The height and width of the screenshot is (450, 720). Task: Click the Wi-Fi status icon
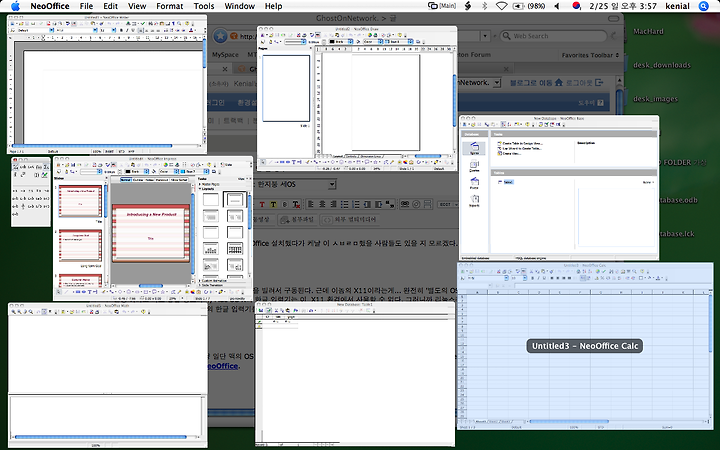pyautogui.click(x=501, y=6)
